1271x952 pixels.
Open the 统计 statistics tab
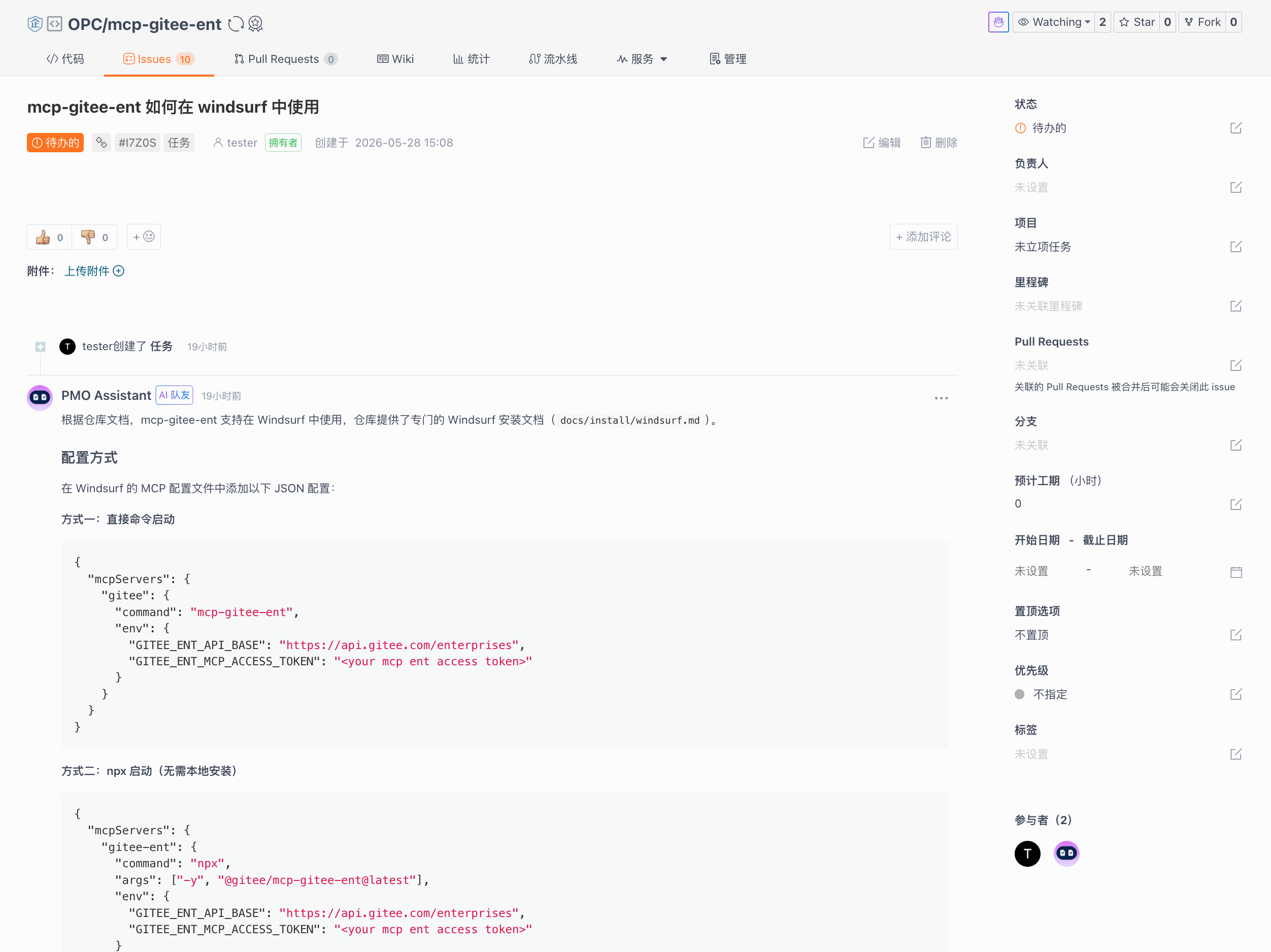(471, 59)
